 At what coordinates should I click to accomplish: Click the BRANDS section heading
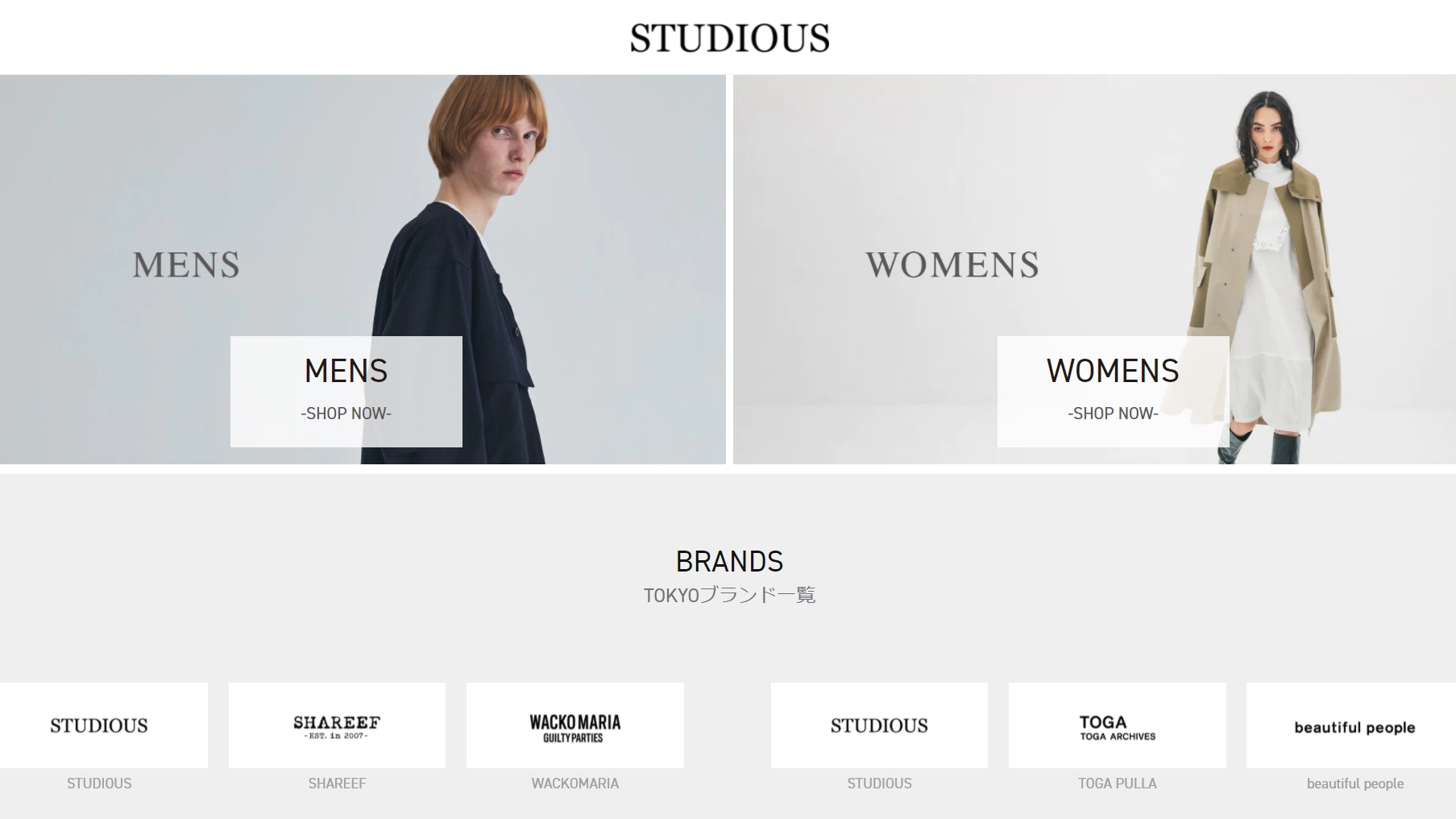tap(729, 561)
